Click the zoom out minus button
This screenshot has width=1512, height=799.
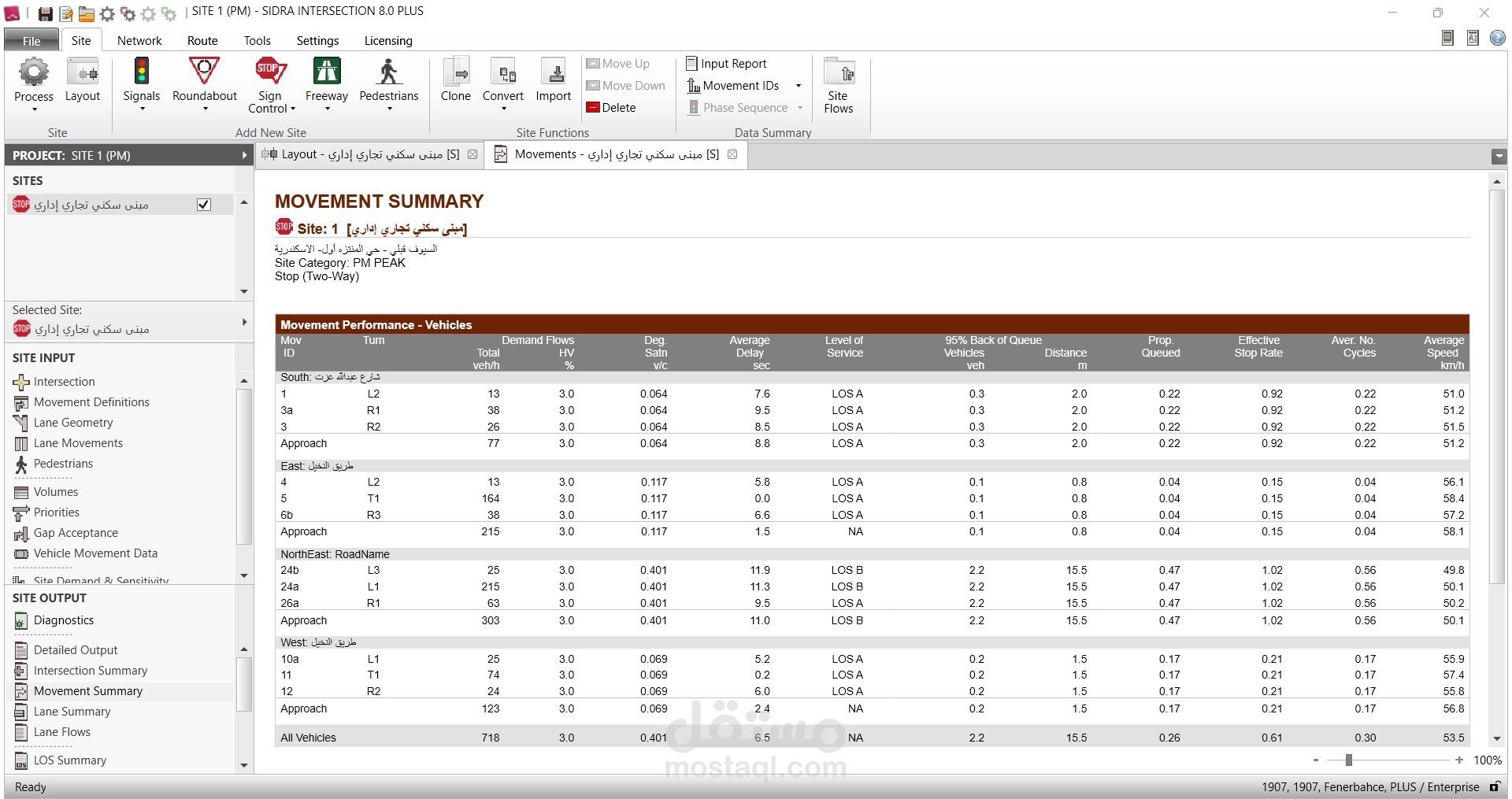[1316, 760]
